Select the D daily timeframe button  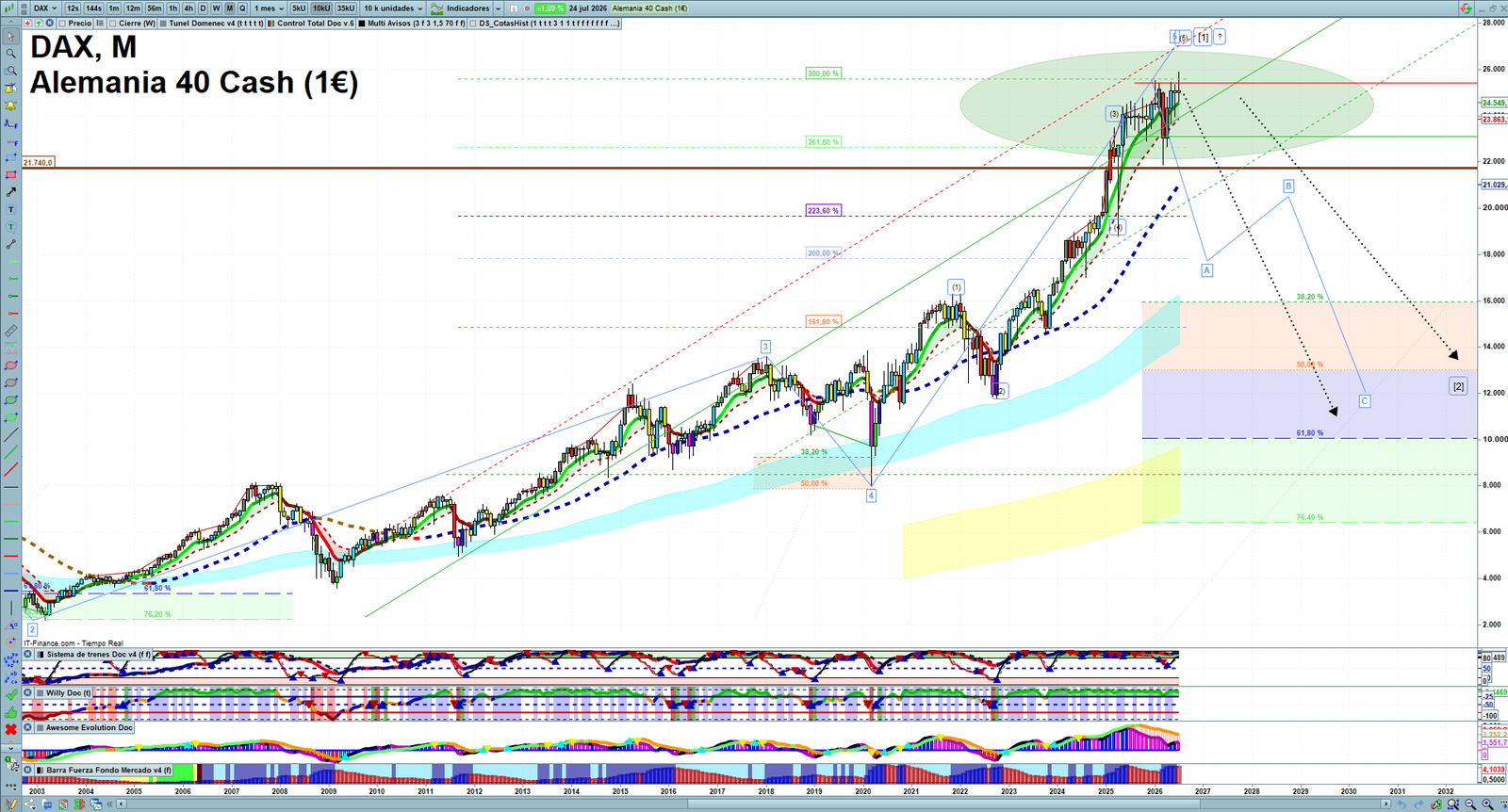pyautogui.click(x=203, y=8)
